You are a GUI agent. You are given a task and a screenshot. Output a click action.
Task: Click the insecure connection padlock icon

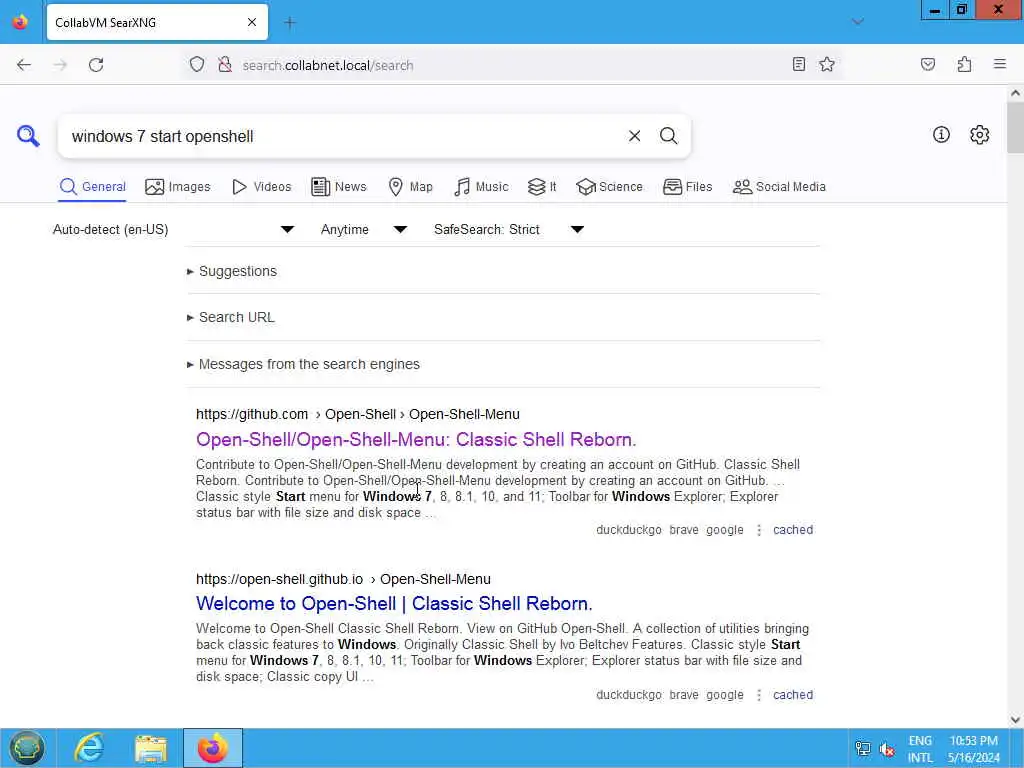pyautogui.click(x=225, y=65)
